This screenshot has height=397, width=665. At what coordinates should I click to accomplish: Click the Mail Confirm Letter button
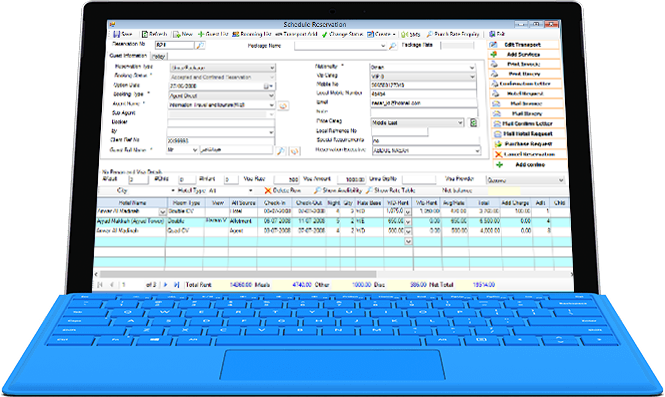pyautogui.click(x=528, y=123)
